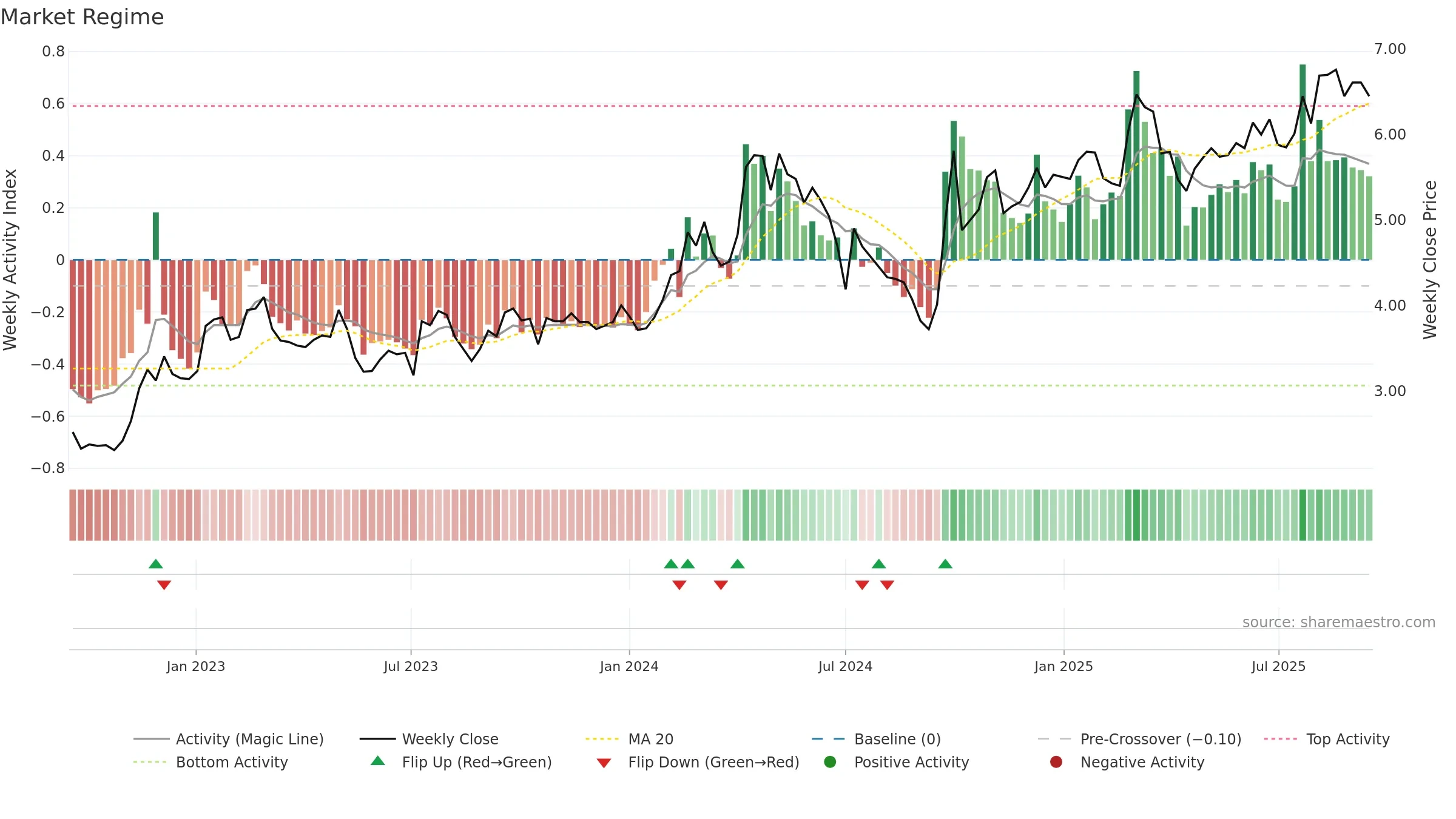The image size is (1456, 819).
Task: Click the red flip-down marker before Jan 2023
Action: [164, 585]
